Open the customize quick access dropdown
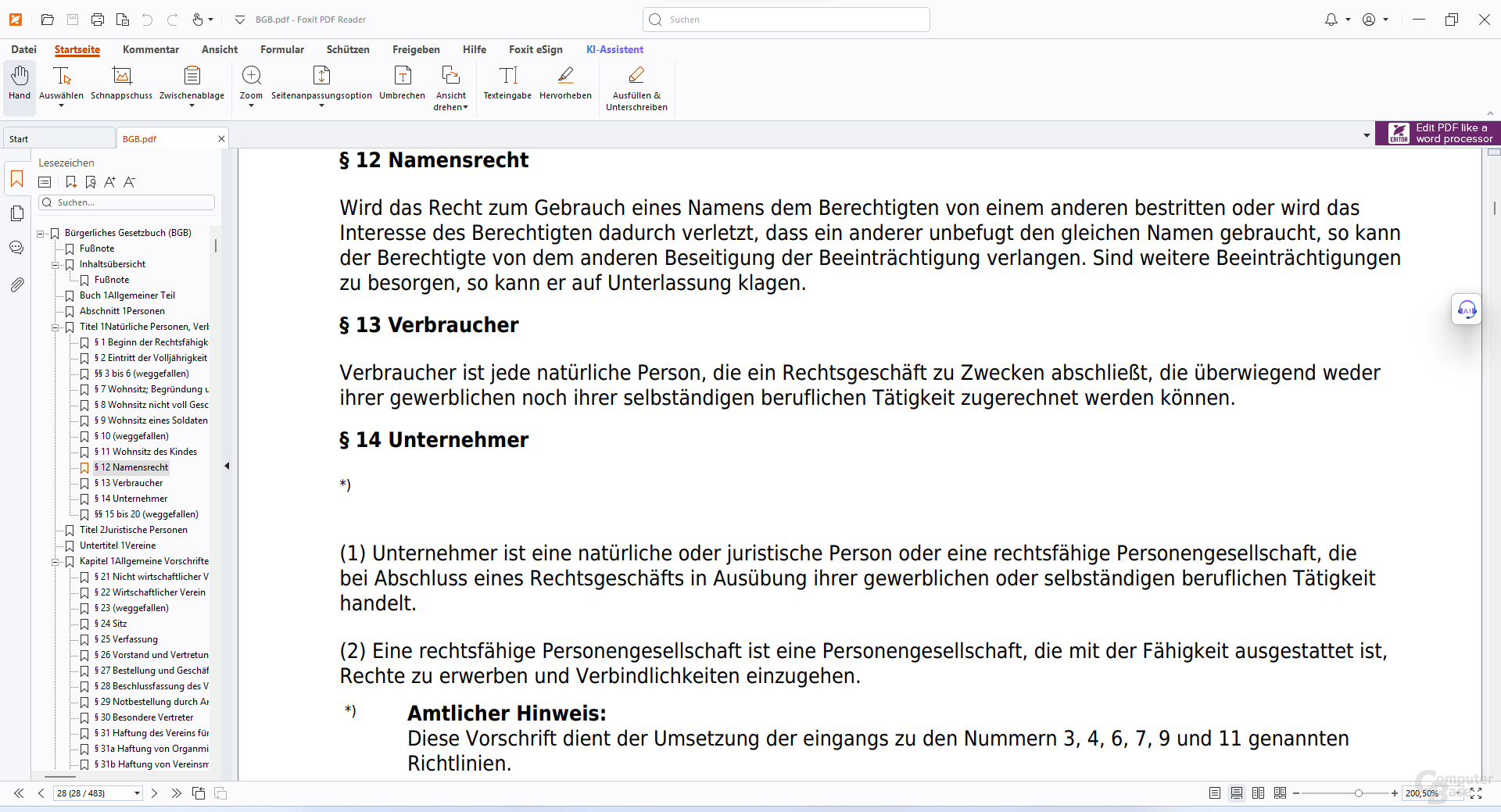This screenshot has height=812, width=1501. click(x=240, y=20)
